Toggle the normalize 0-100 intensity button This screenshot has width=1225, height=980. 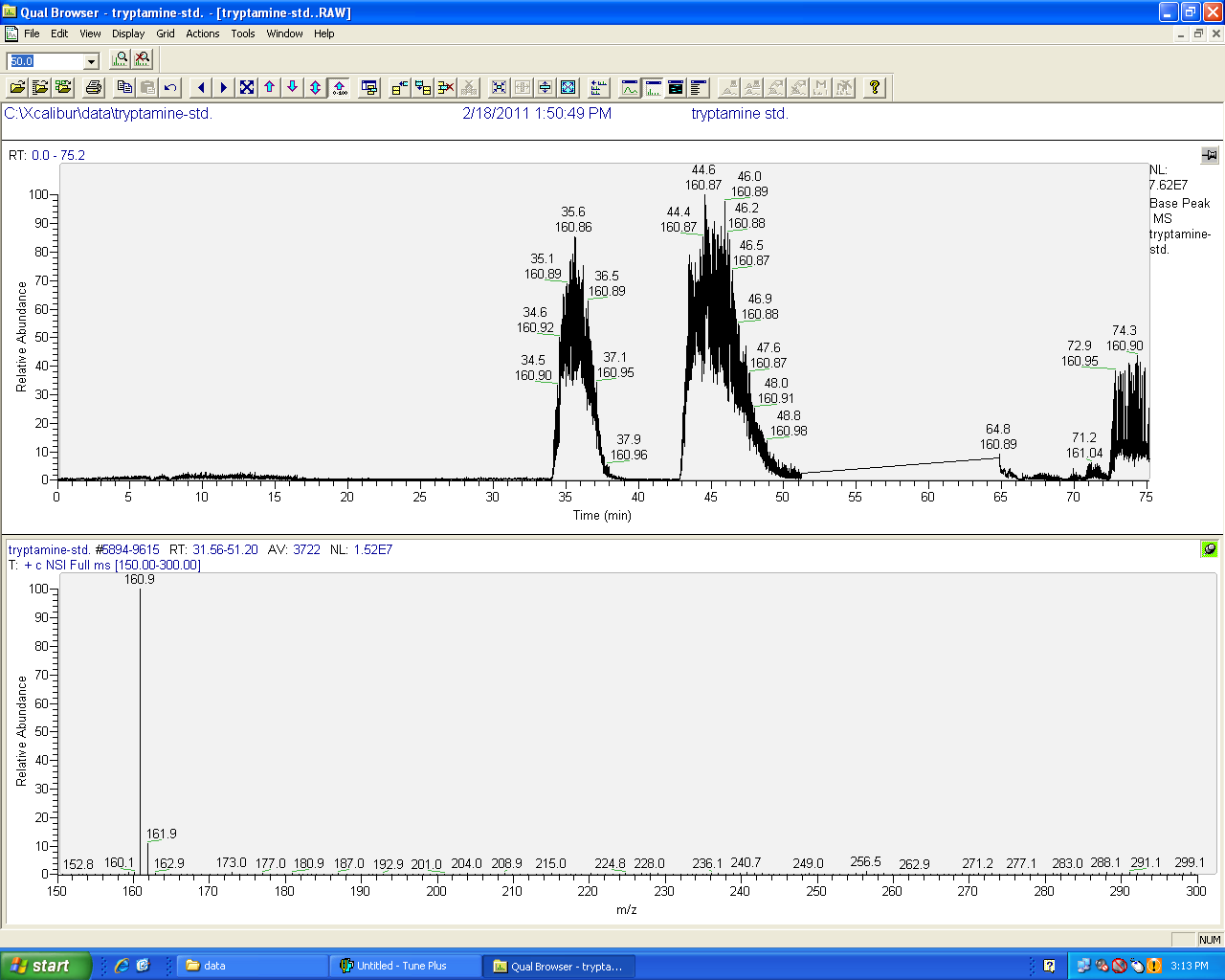[x=339, y=88]
